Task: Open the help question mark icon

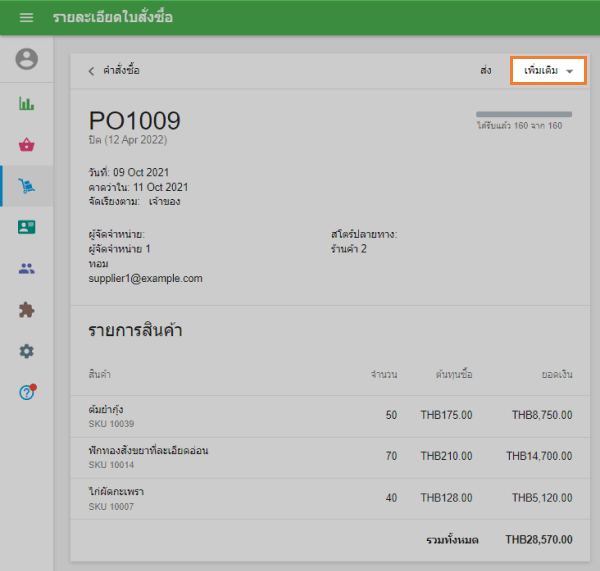Action: click(27, 392)
